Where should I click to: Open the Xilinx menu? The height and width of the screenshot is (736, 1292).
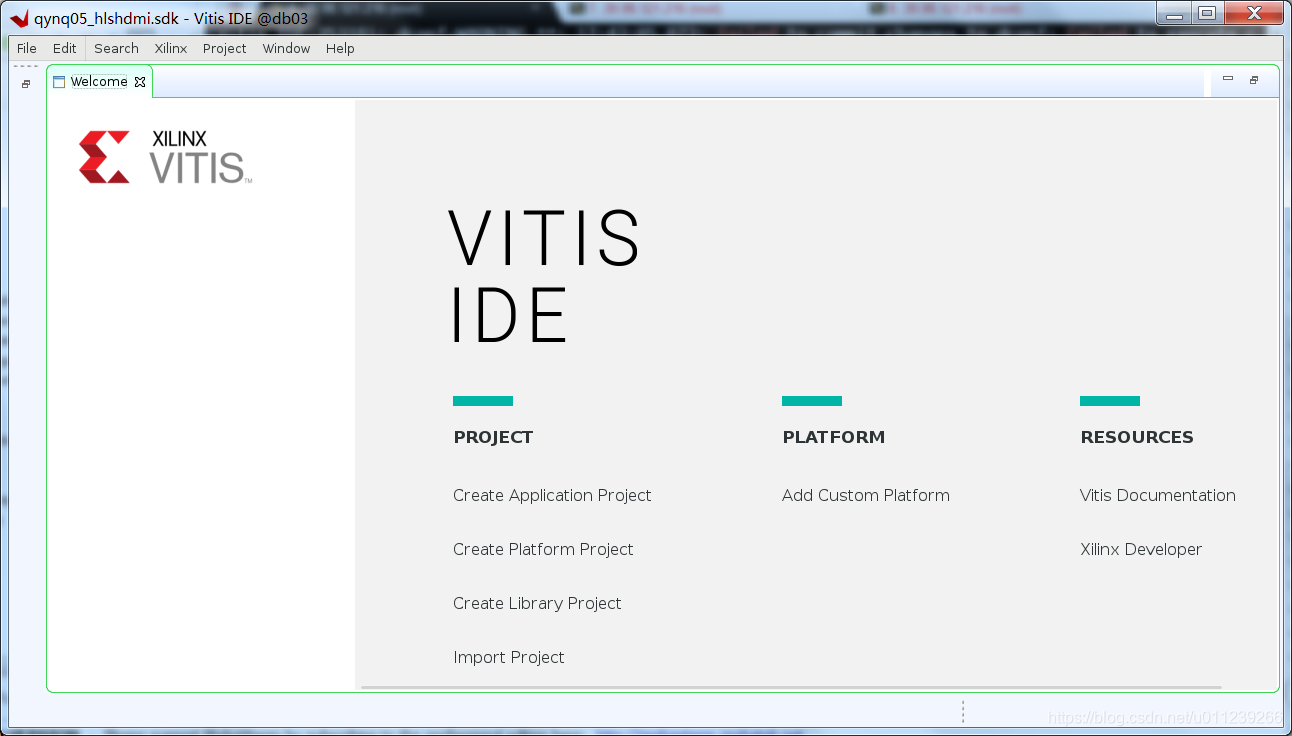[171, 48]
